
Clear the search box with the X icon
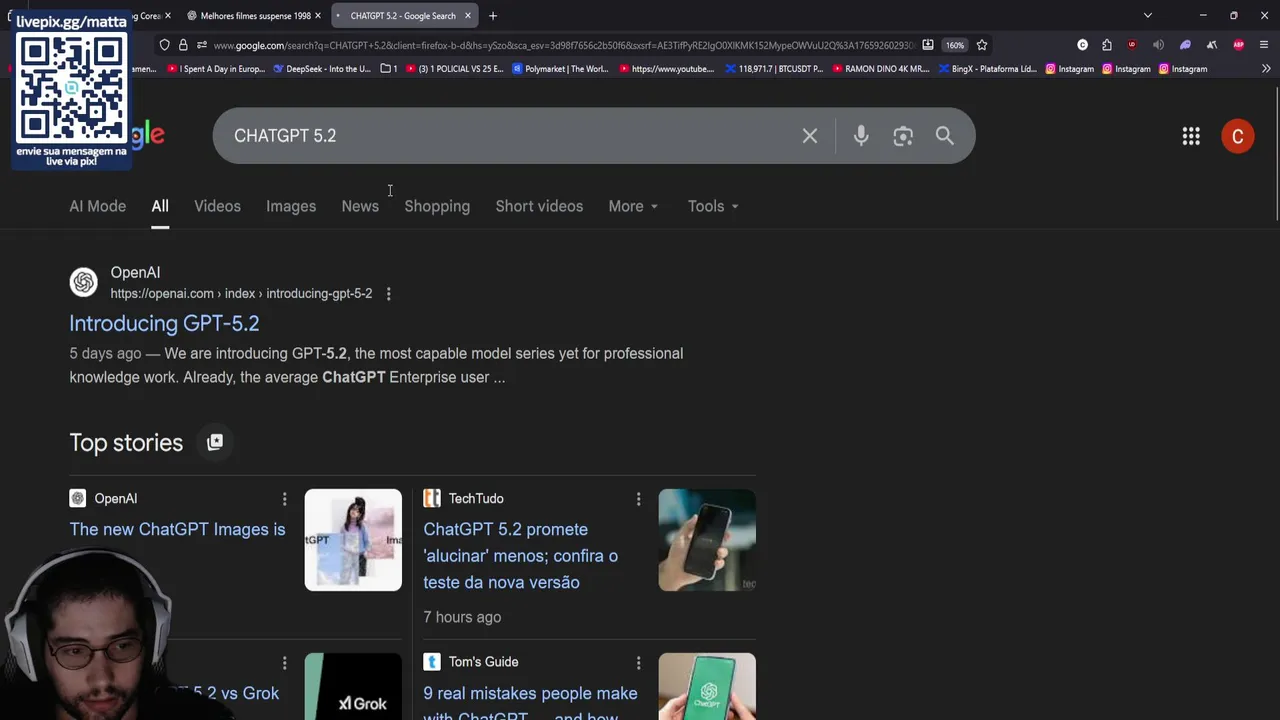(810, 136)
